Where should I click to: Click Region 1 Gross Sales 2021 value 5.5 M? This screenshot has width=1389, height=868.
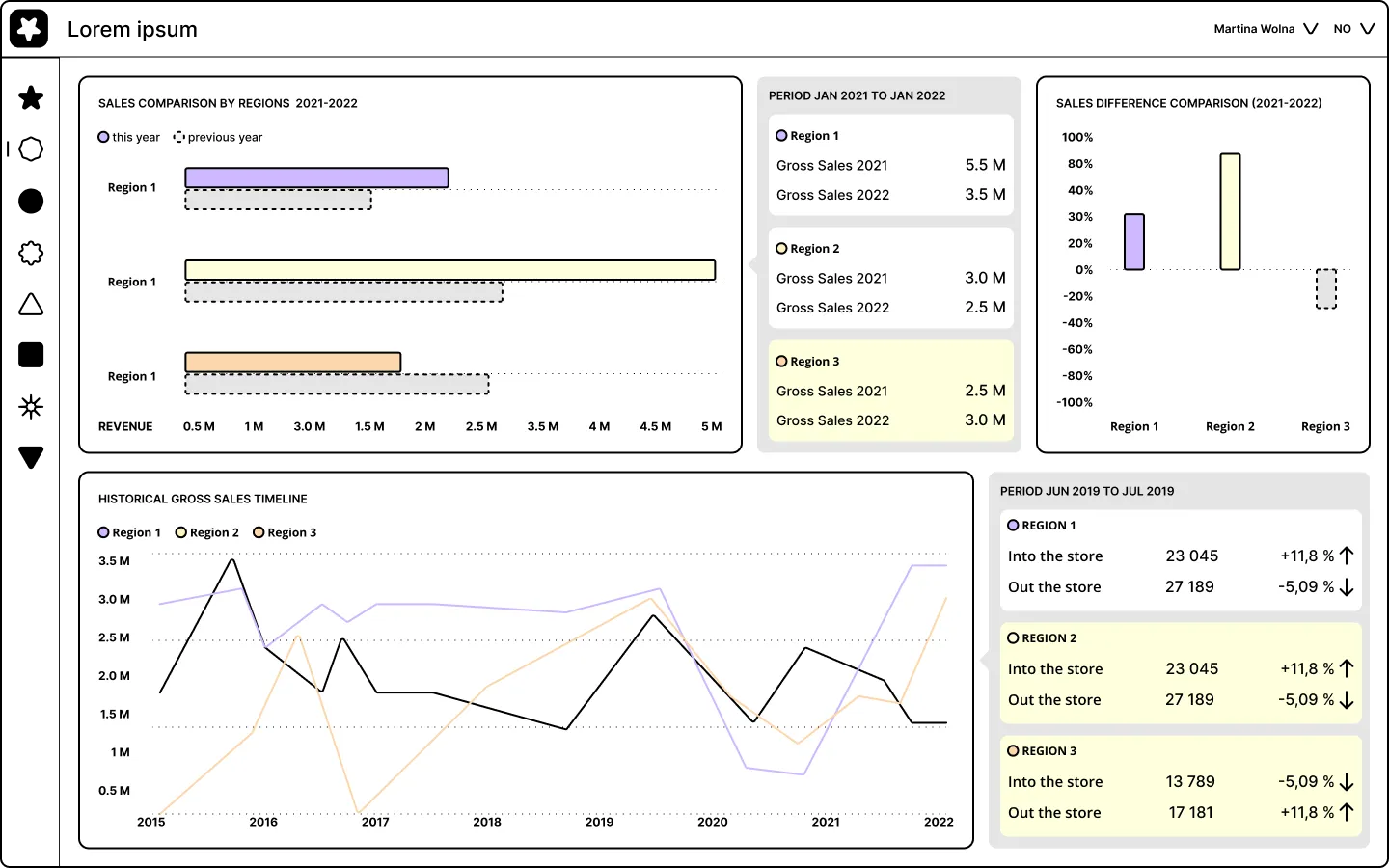[x=986, y=165]
